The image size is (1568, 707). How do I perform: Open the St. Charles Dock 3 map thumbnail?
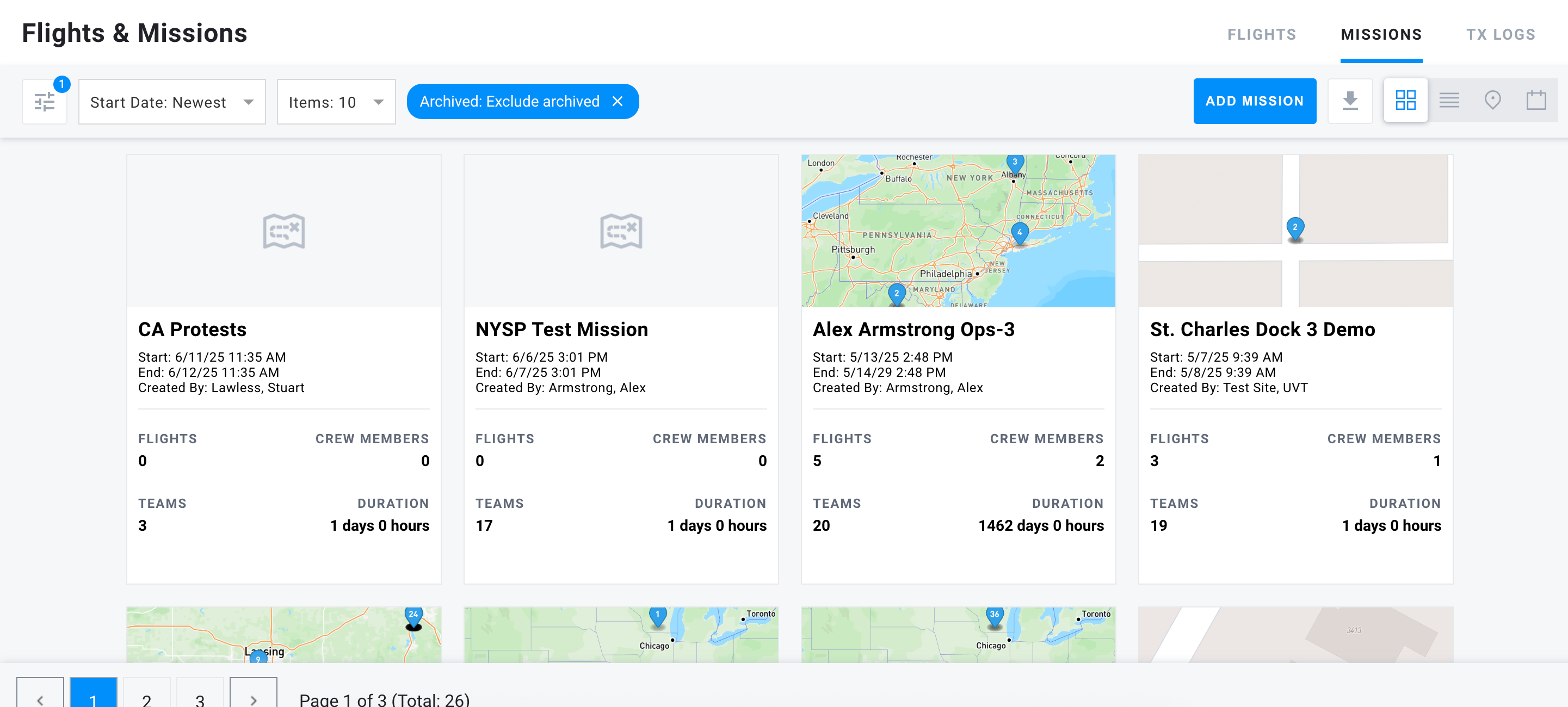pos(1295,231)
